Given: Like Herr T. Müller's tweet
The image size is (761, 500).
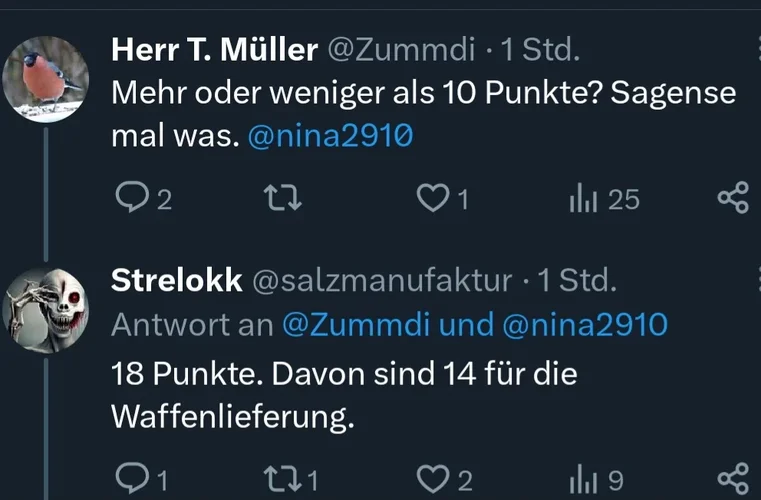Looking at the screenshot, I should click(x=431, y=199).
